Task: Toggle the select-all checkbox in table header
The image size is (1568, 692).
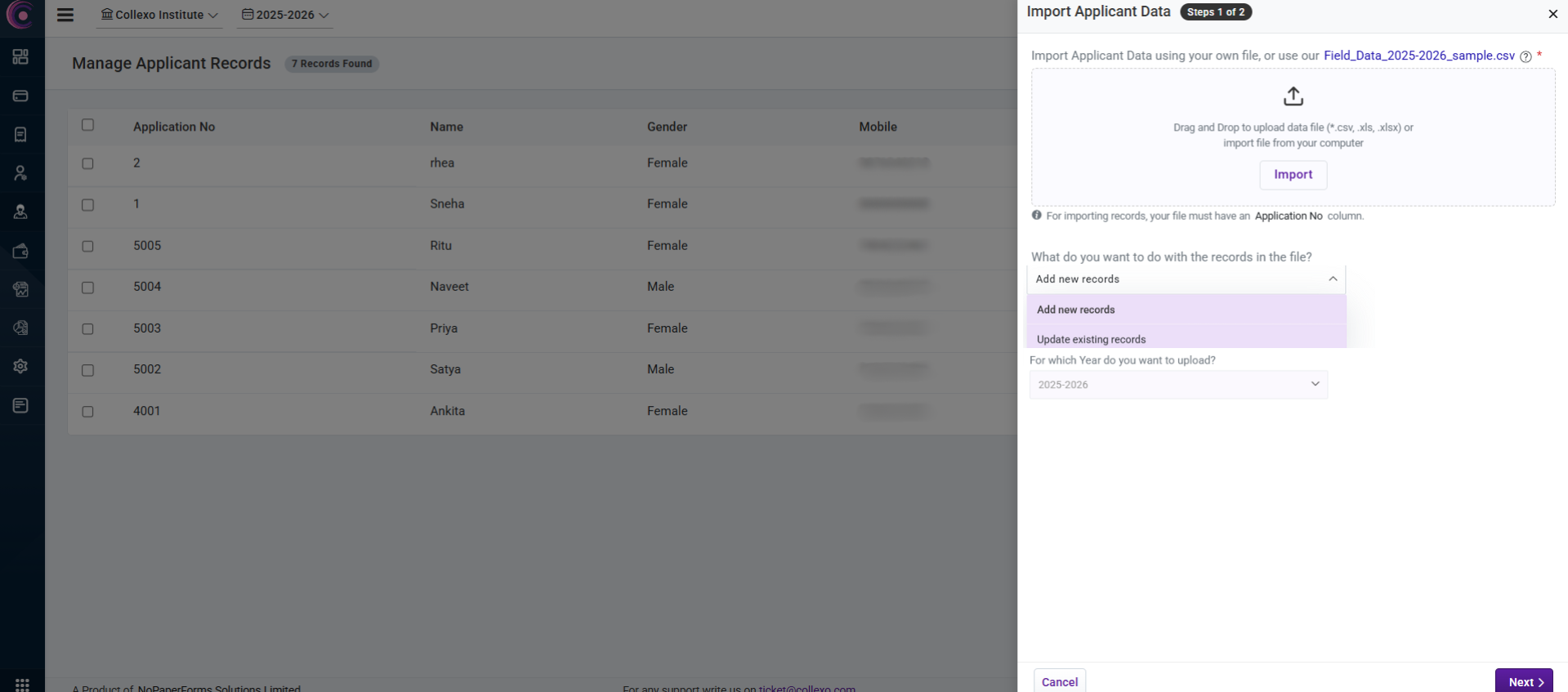Action: pyautogui.click(x=87, y=125)
